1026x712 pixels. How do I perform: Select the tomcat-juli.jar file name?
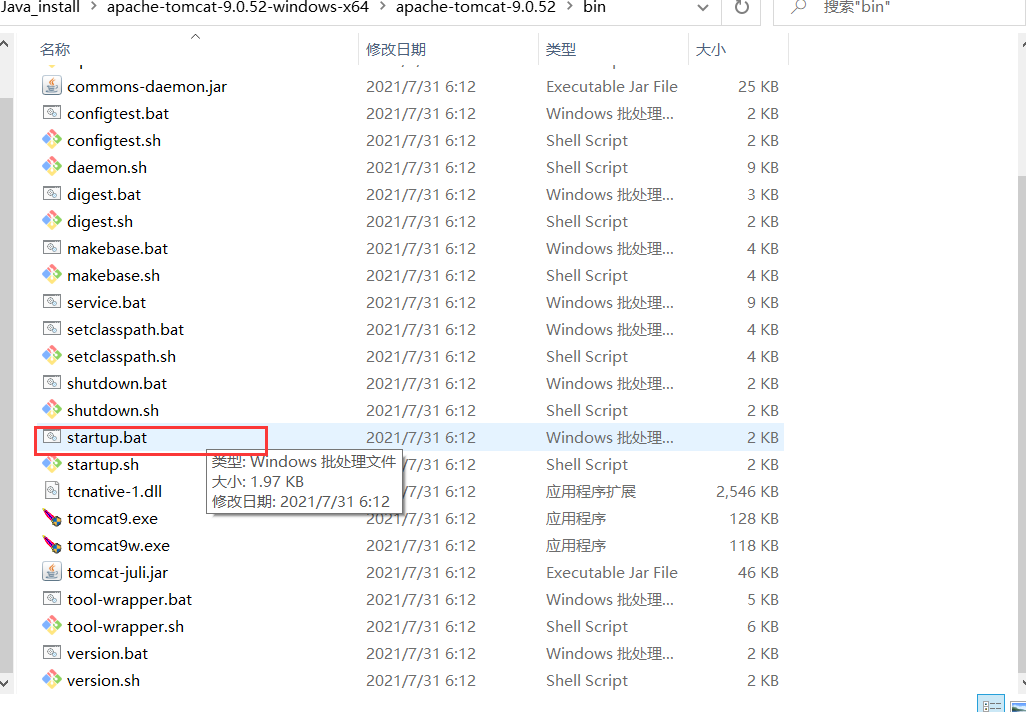117,573
